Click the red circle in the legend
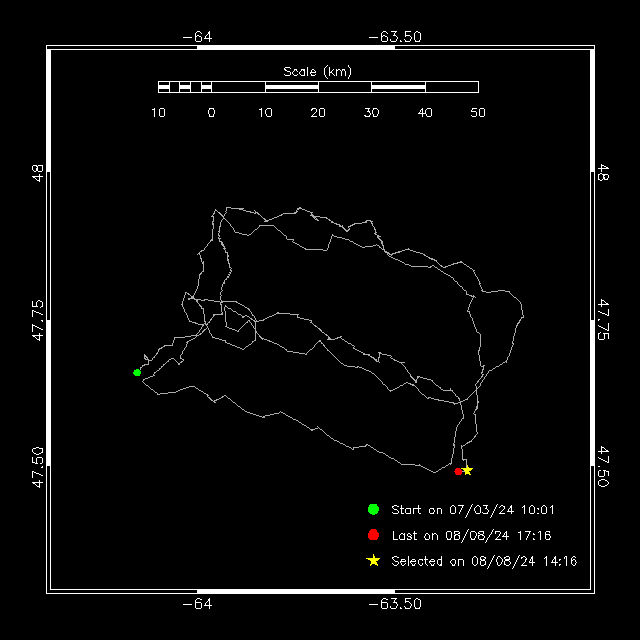 (373, 535)
